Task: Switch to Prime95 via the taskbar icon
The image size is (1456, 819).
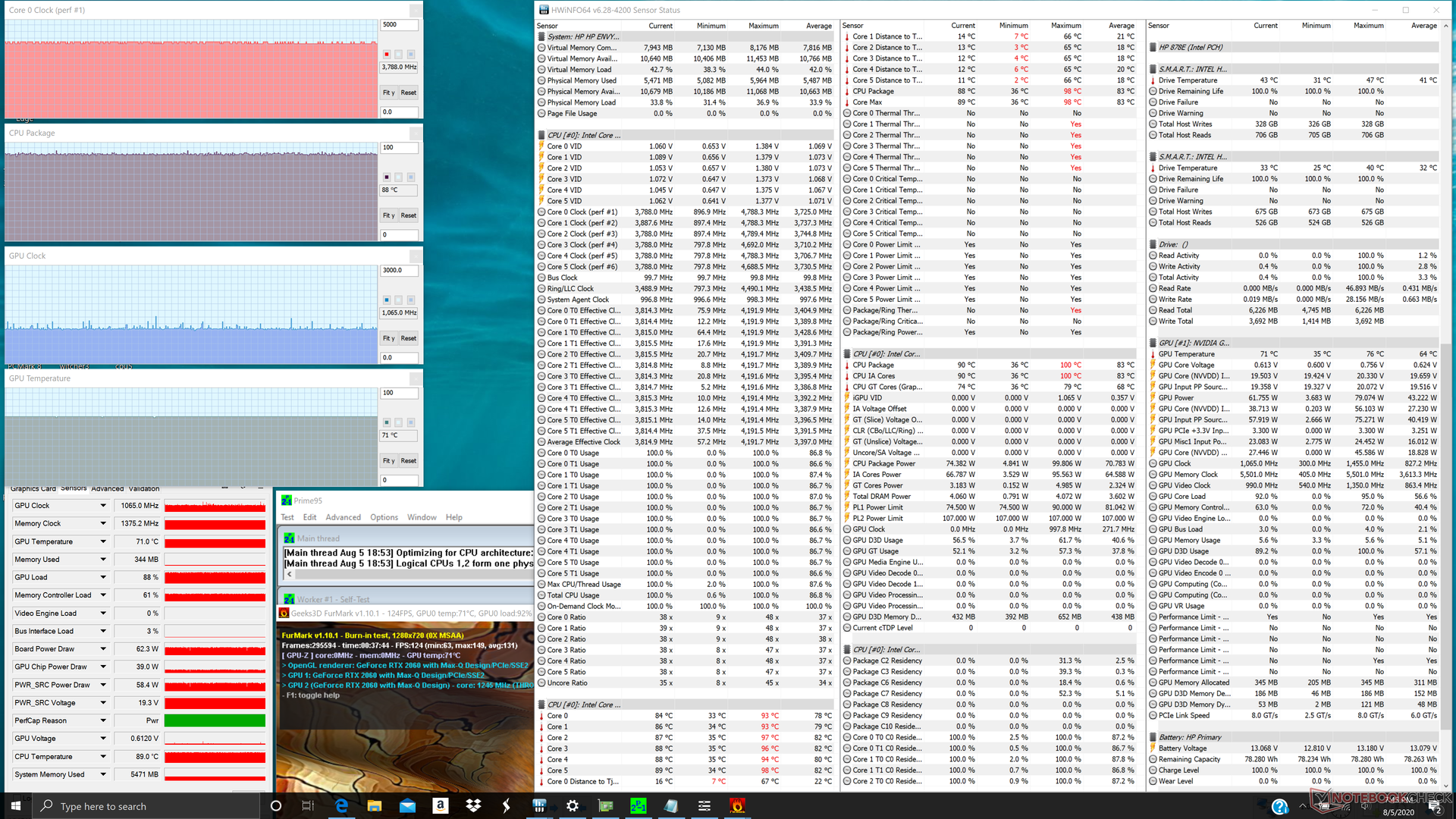Action: pos(639,805)
